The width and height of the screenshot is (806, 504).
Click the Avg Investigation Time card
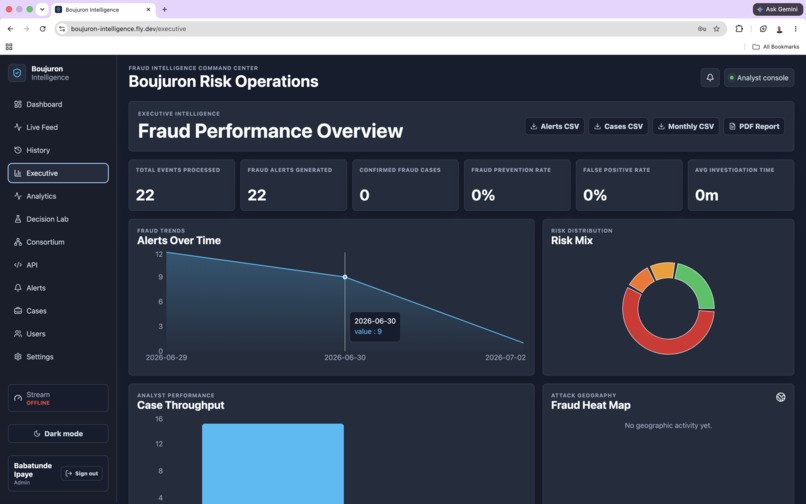[x=741, y=185]
